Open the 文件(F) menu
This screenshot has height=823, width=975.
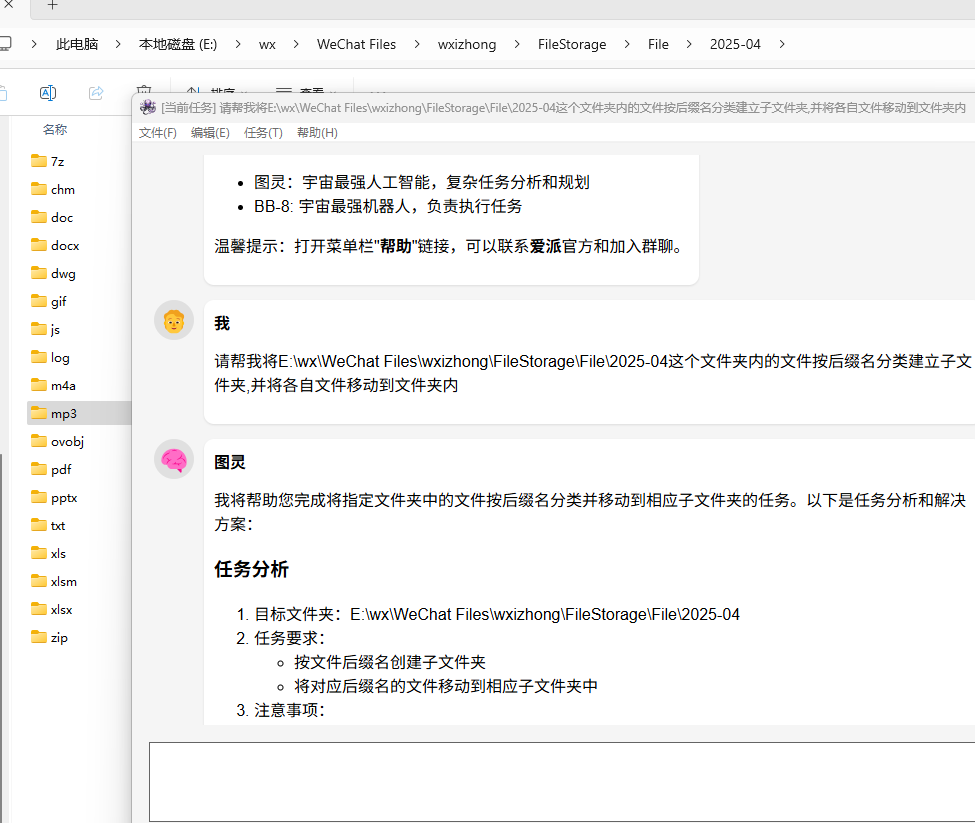158,132
